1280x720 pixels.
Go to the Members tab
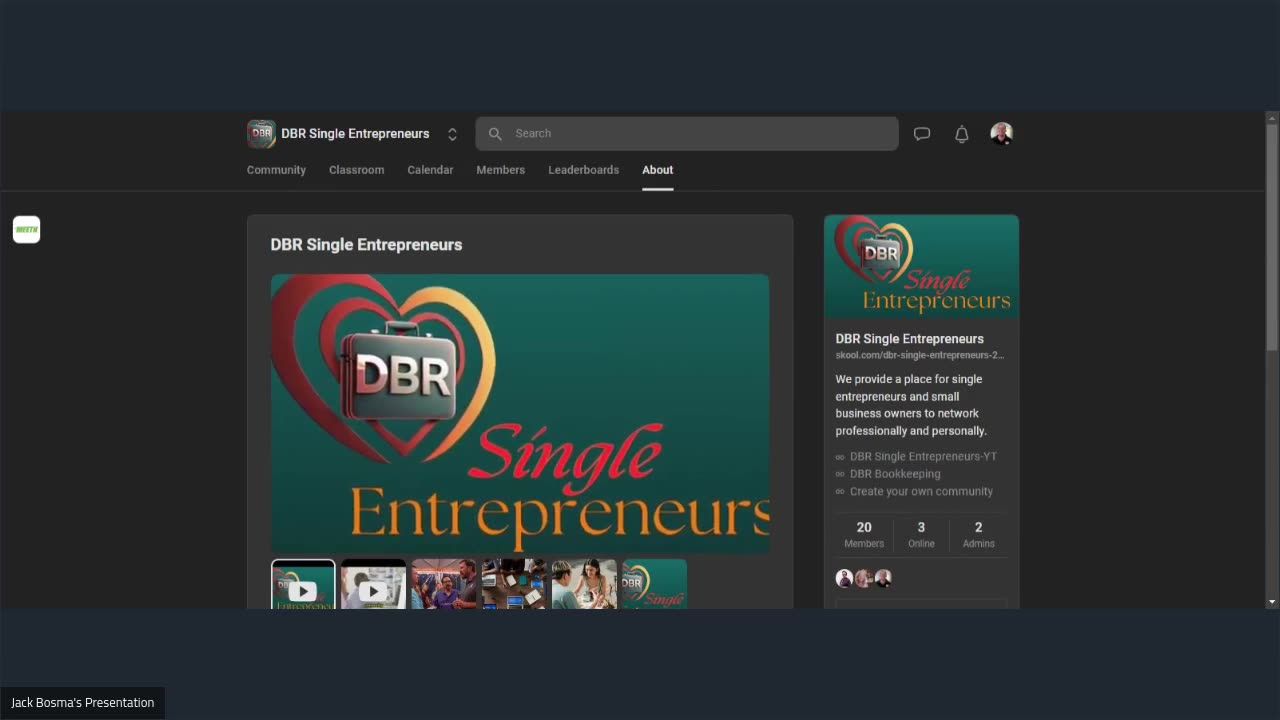[500, 170]
